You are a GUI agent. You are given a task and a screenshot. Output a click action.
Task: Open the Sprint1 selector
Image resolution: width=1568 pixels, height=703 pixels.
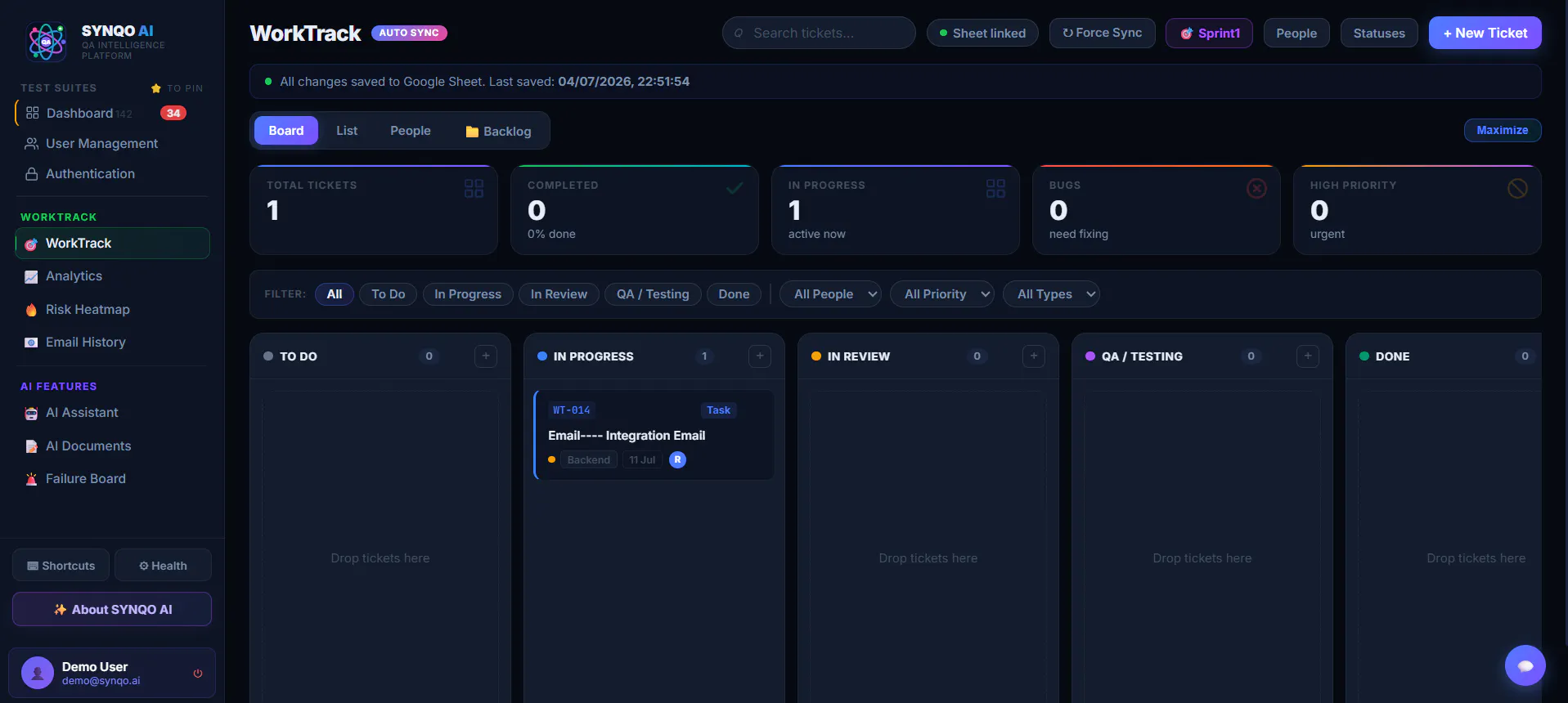(x=1209, y=33)
